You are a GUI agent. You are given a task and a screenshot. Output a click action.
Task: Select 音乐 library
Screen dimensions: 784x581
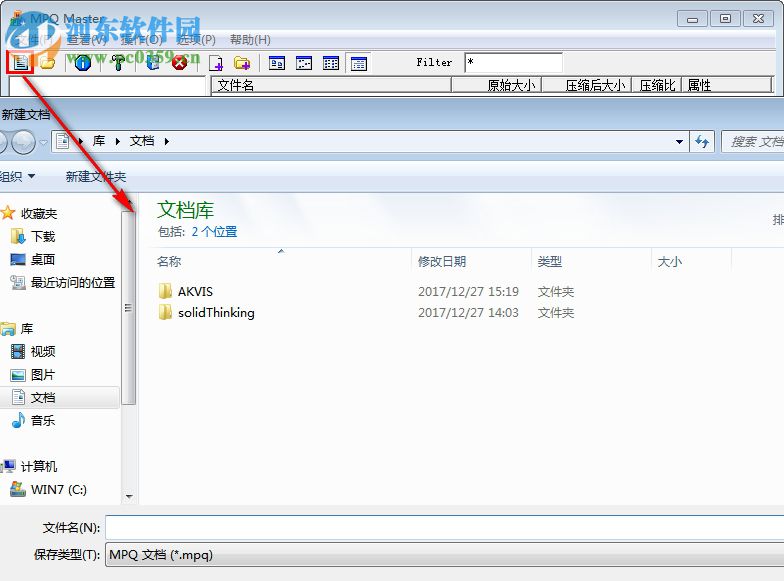click(42, 420)
